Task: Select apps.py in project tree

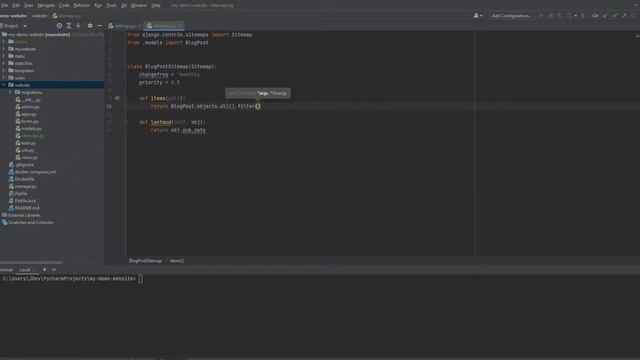Action: pyautogui.click(x=26, y=114)
